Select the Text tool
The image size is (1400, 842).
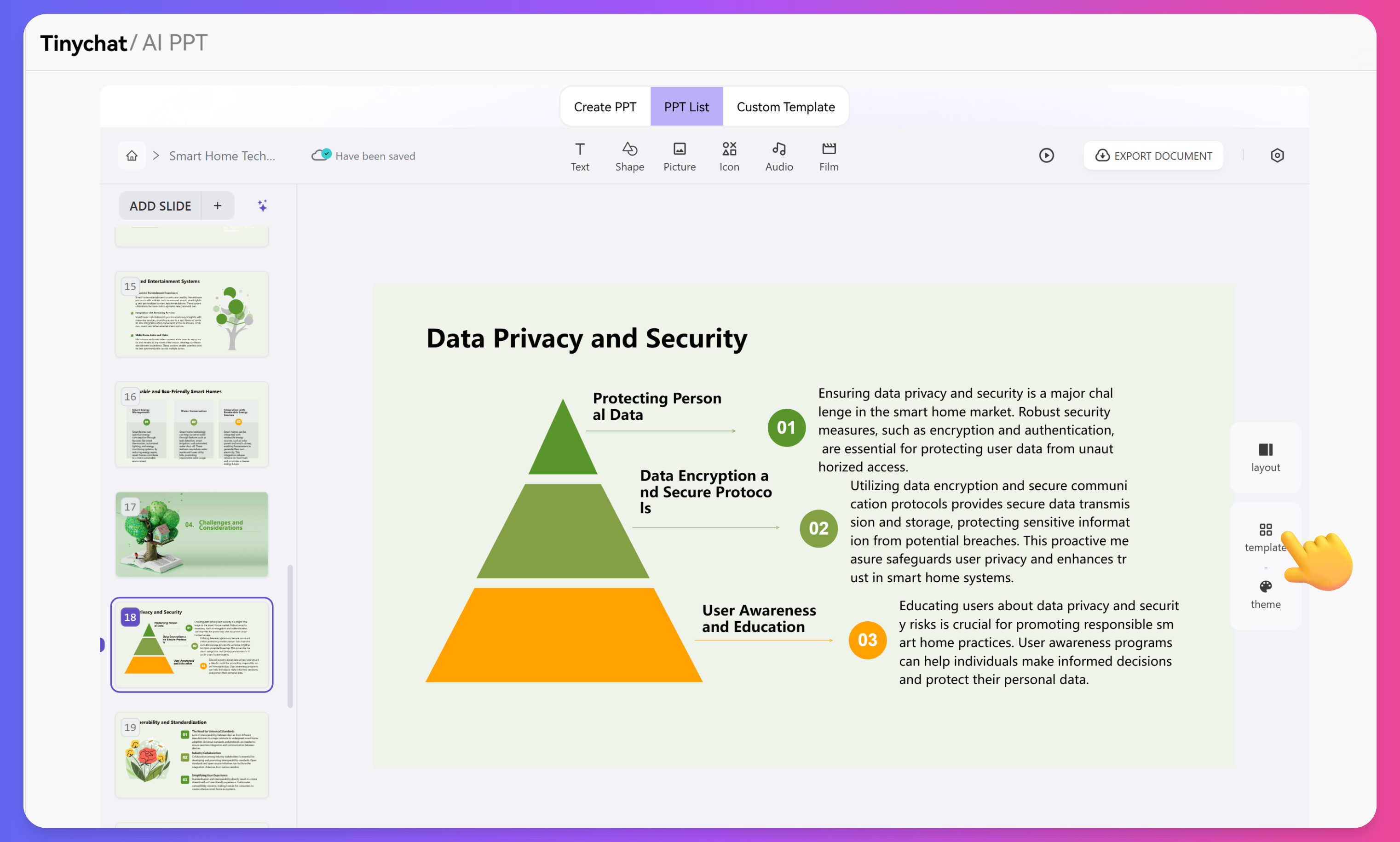tap(579, 157)
